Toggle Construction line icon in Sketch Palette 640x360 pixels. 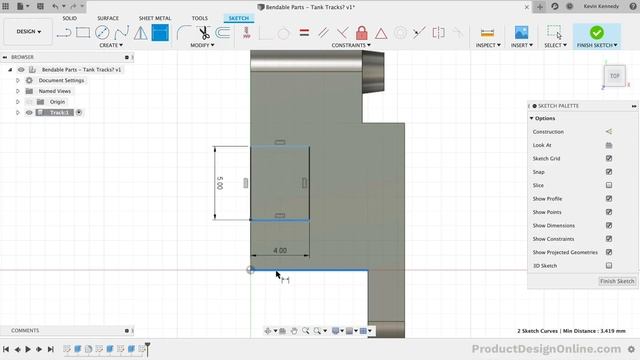[609, 131]
